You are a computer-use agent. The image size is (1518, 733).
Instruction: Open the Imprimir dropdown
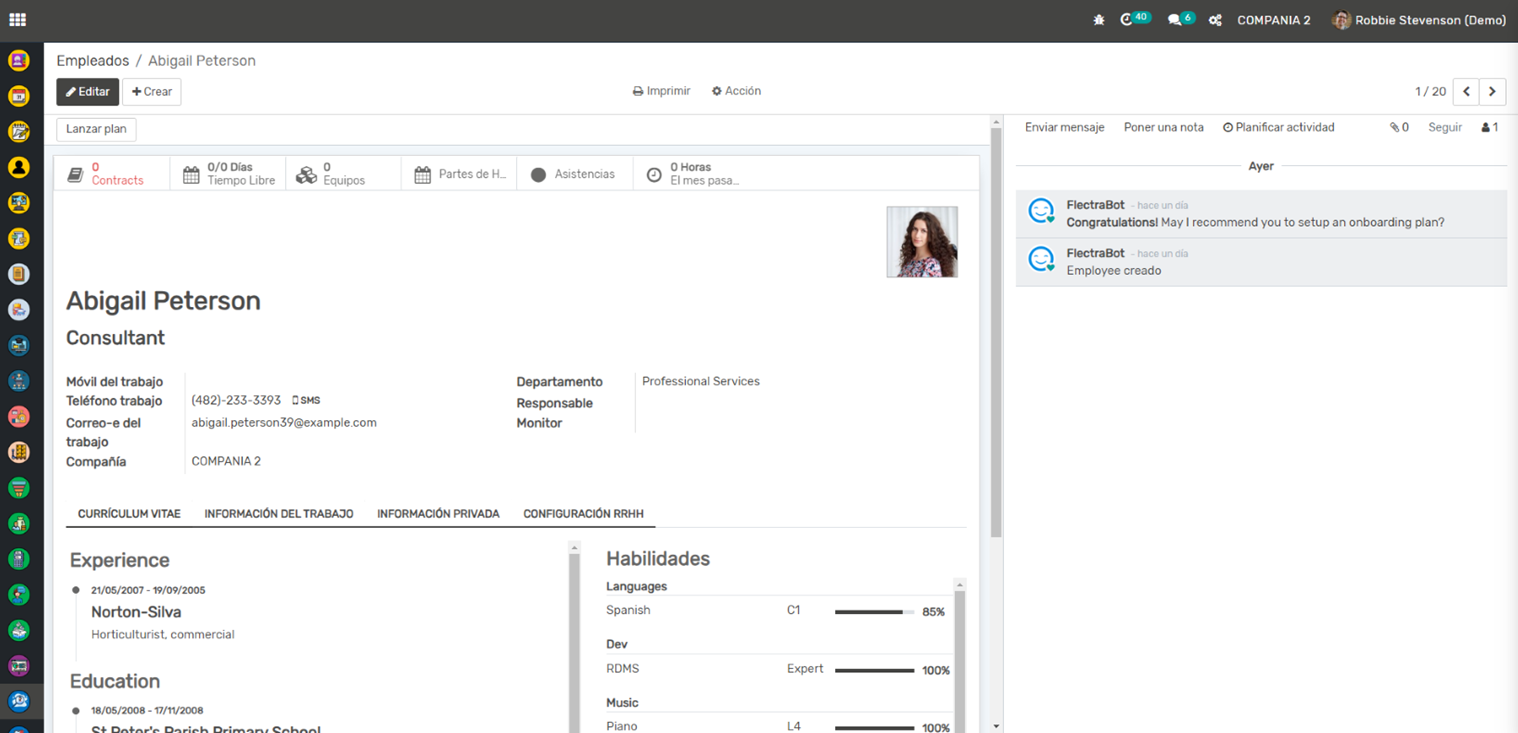(x=661, y=91)
